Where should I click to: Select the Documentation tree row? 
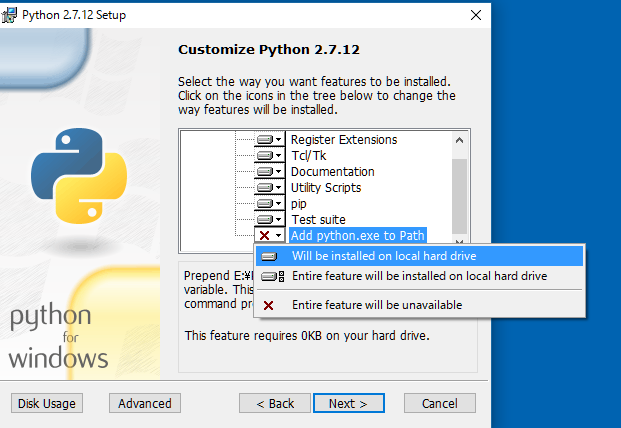(332, 171)
